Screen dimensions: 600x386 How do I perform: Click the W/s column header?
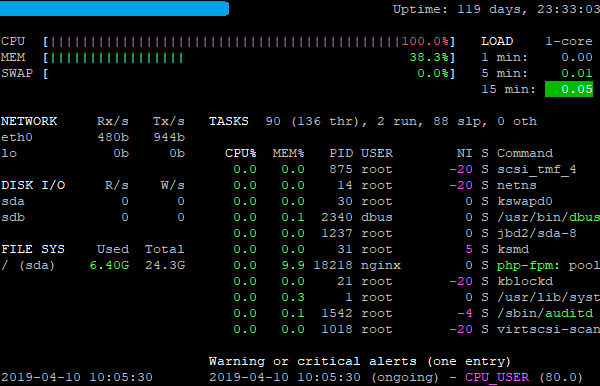(173, 186)
